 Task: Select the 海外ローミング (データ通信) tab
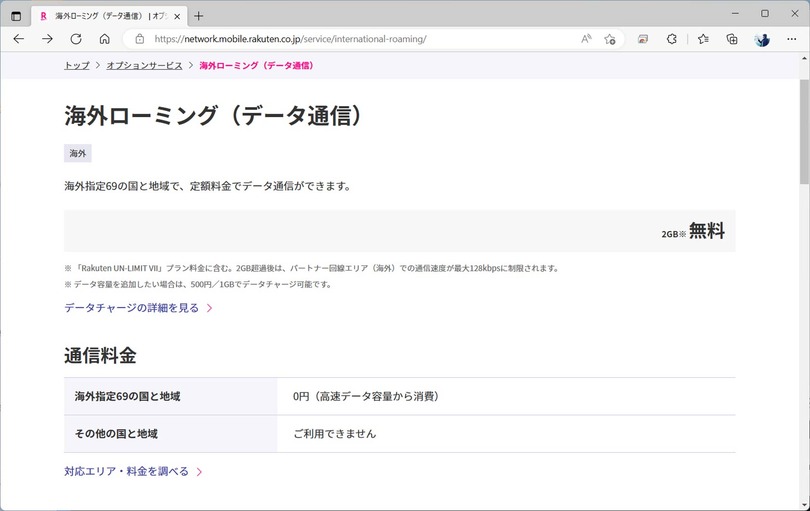coord(110,16)
